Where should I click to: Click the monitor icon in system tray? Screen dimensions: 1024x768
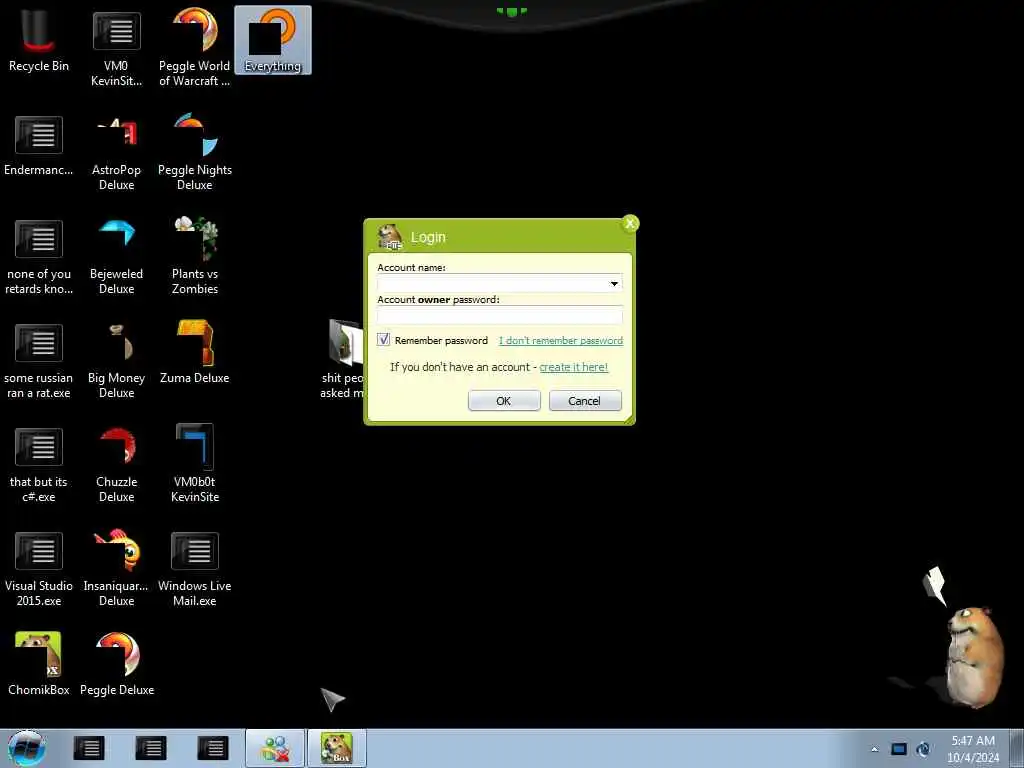click(899, 749)
